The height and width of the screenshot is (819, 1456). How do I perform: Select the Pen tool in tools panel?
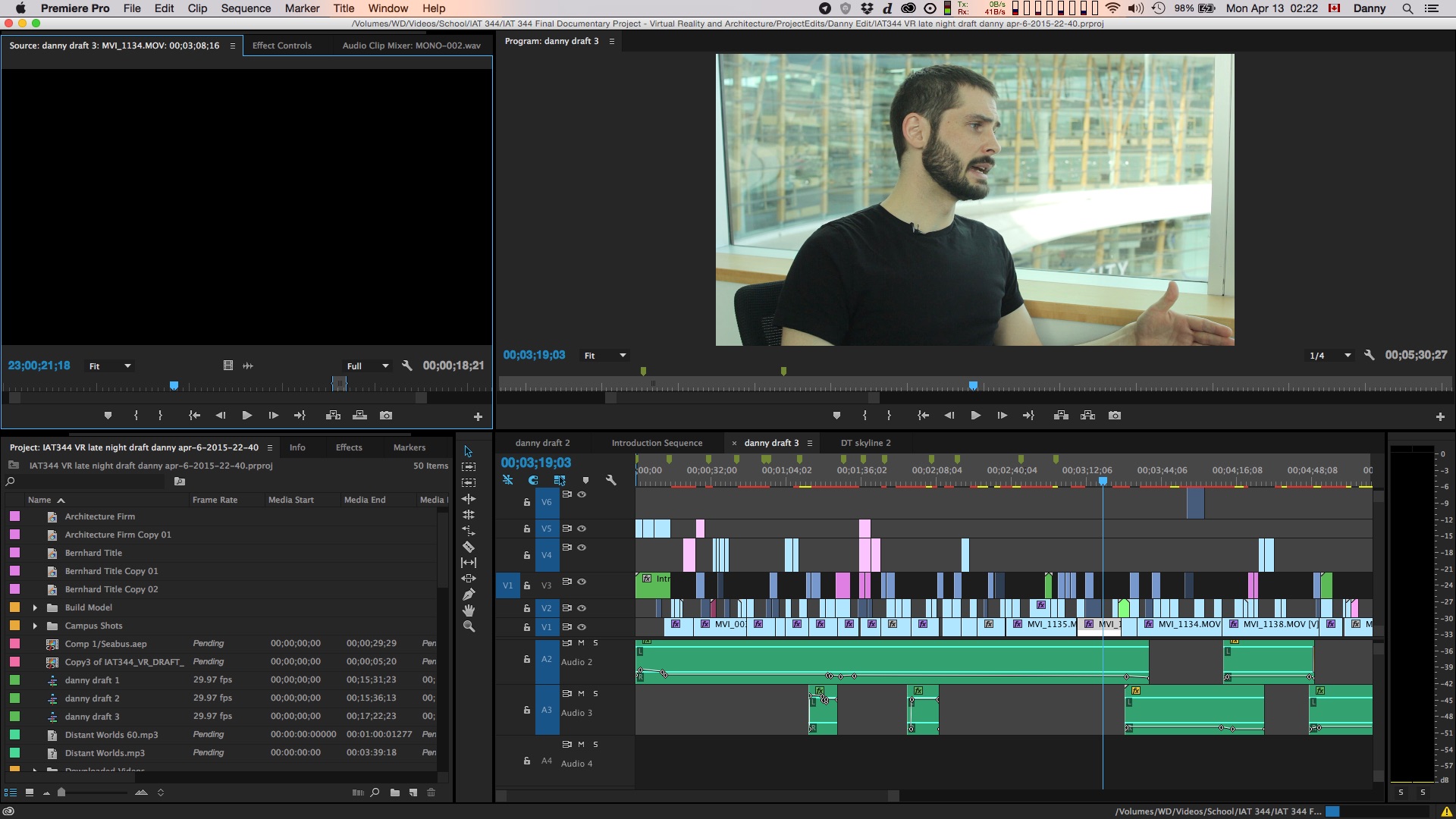(469, 595)
